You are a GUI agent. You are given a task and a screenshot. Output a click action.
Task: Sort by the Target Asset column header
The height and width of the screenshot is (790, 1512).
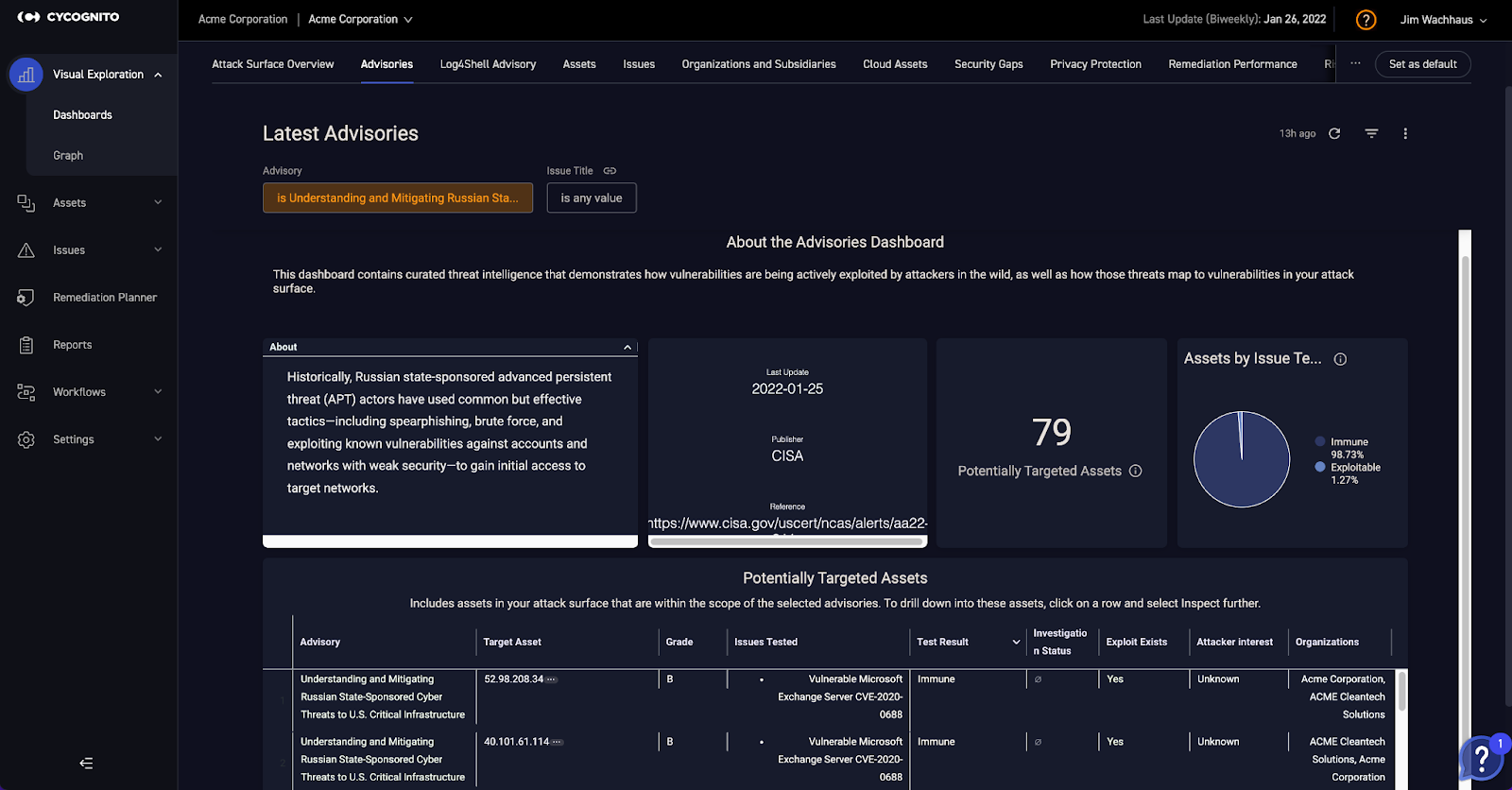pyautogui.click(x=512, y=643)
